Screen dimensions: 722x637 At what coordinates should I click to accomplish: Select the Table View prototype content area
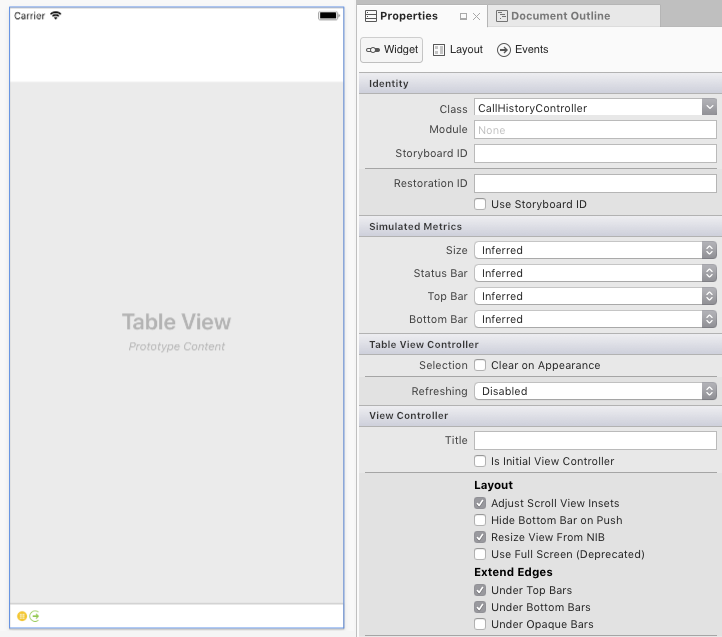tap(177, 332)
